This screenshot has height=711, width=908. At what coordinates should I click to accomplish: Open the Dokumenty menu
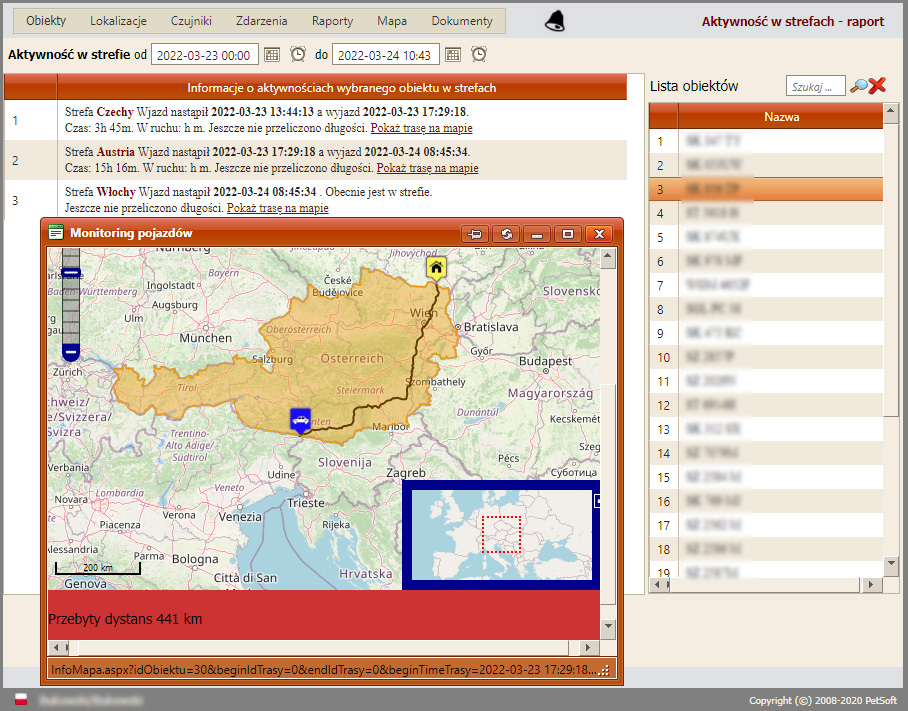462,21
